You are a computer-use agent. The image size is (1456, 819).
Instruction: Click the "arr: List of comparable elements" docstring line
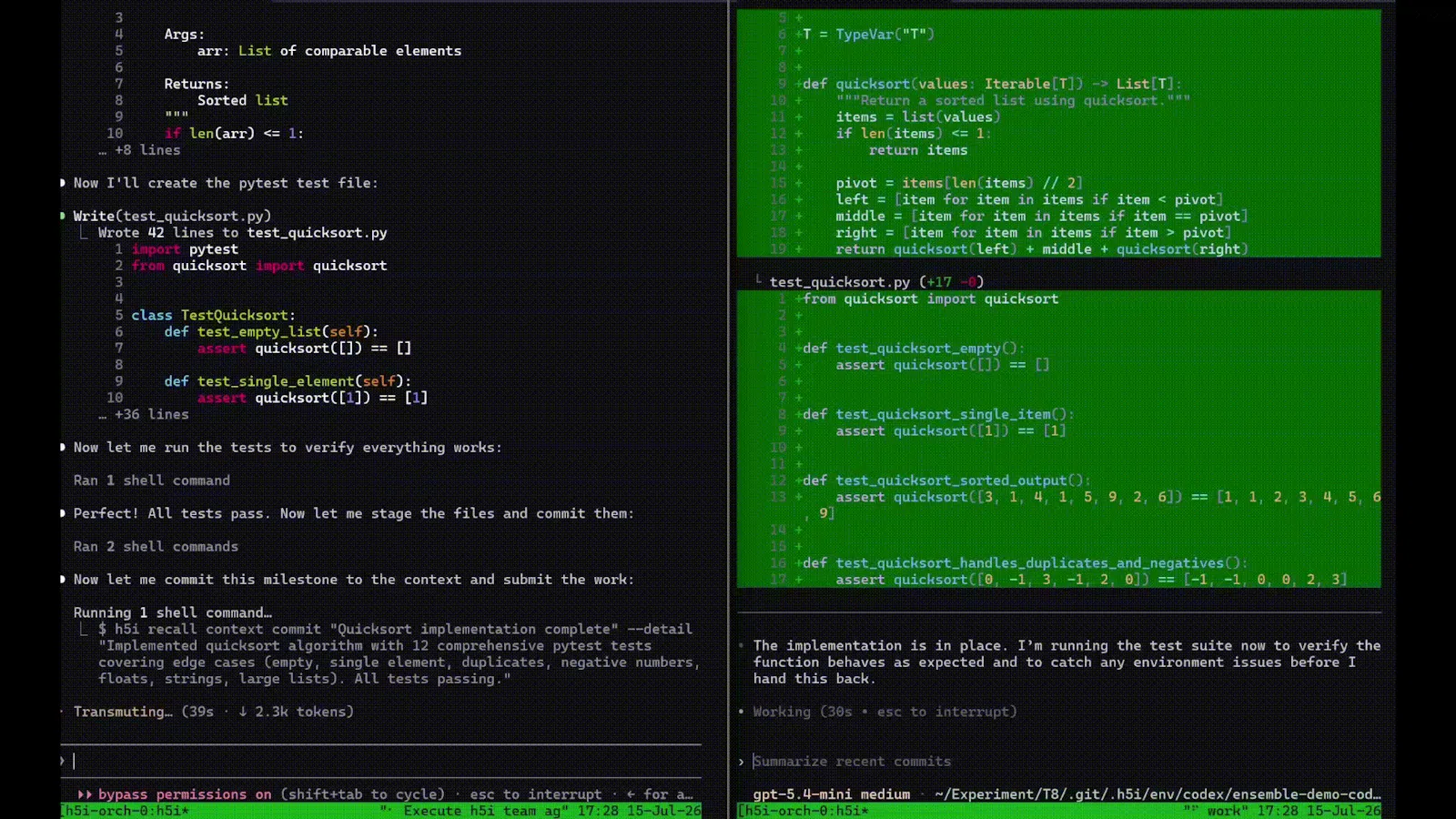(x=329, y=51)
